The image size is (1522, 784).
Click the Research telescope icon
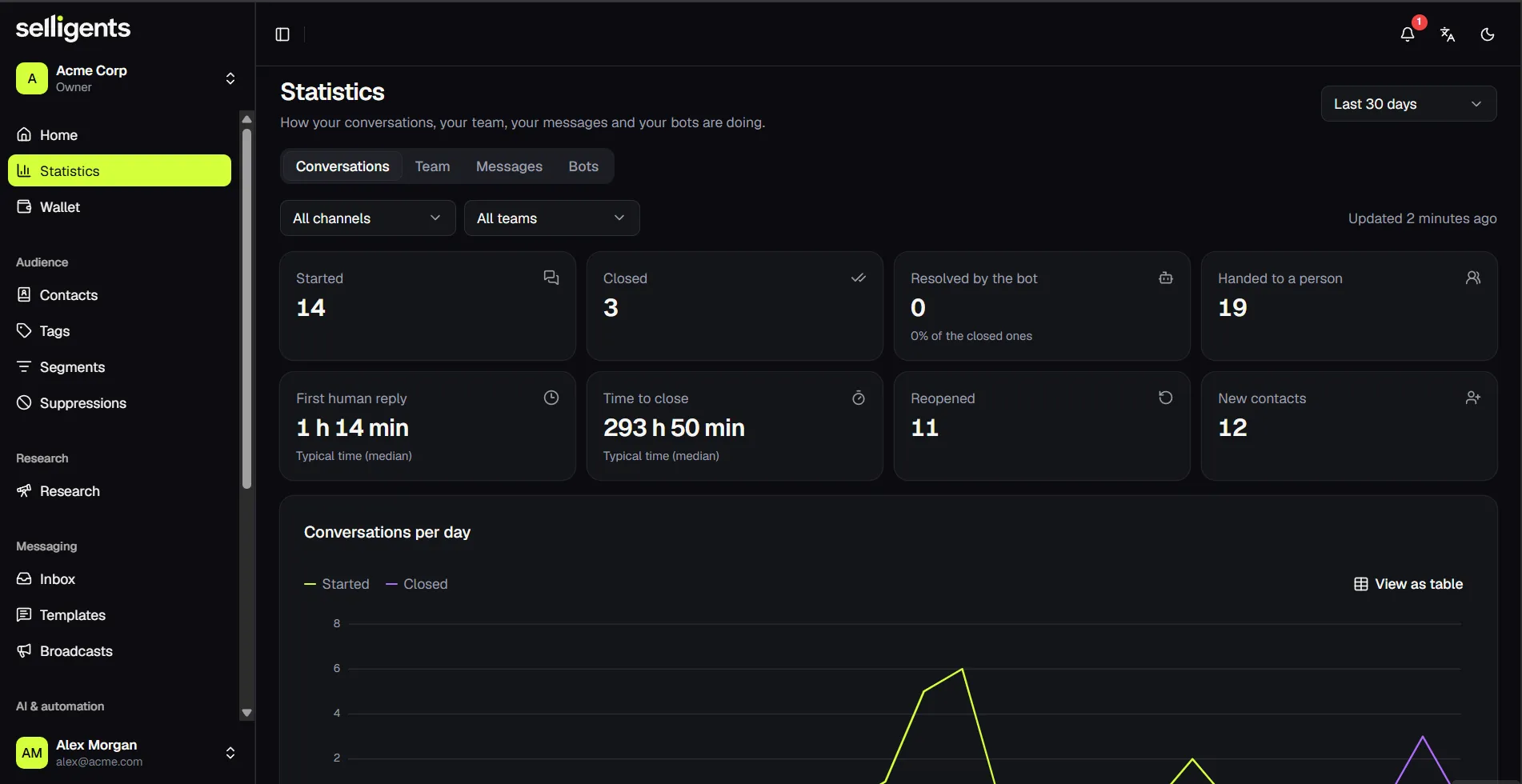pos(24,490)
